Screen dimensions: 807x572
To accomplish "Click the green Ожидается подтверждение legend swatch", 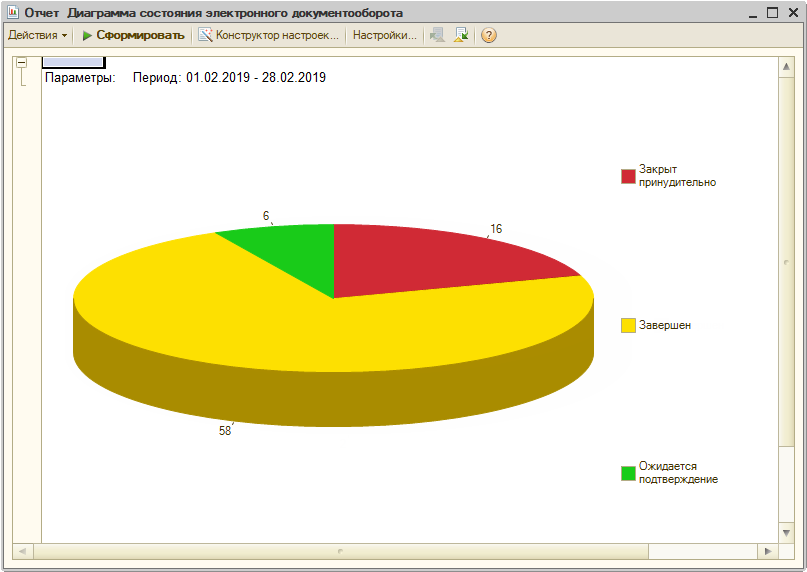I will (628, 473).
